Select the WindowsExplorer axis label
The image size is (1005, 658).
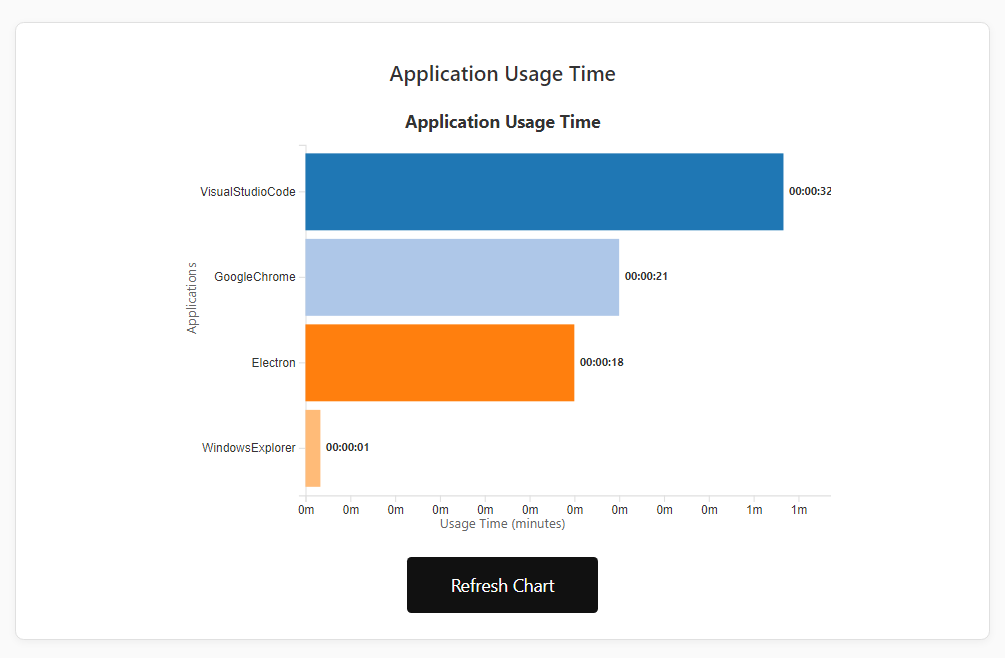point(249,447)
